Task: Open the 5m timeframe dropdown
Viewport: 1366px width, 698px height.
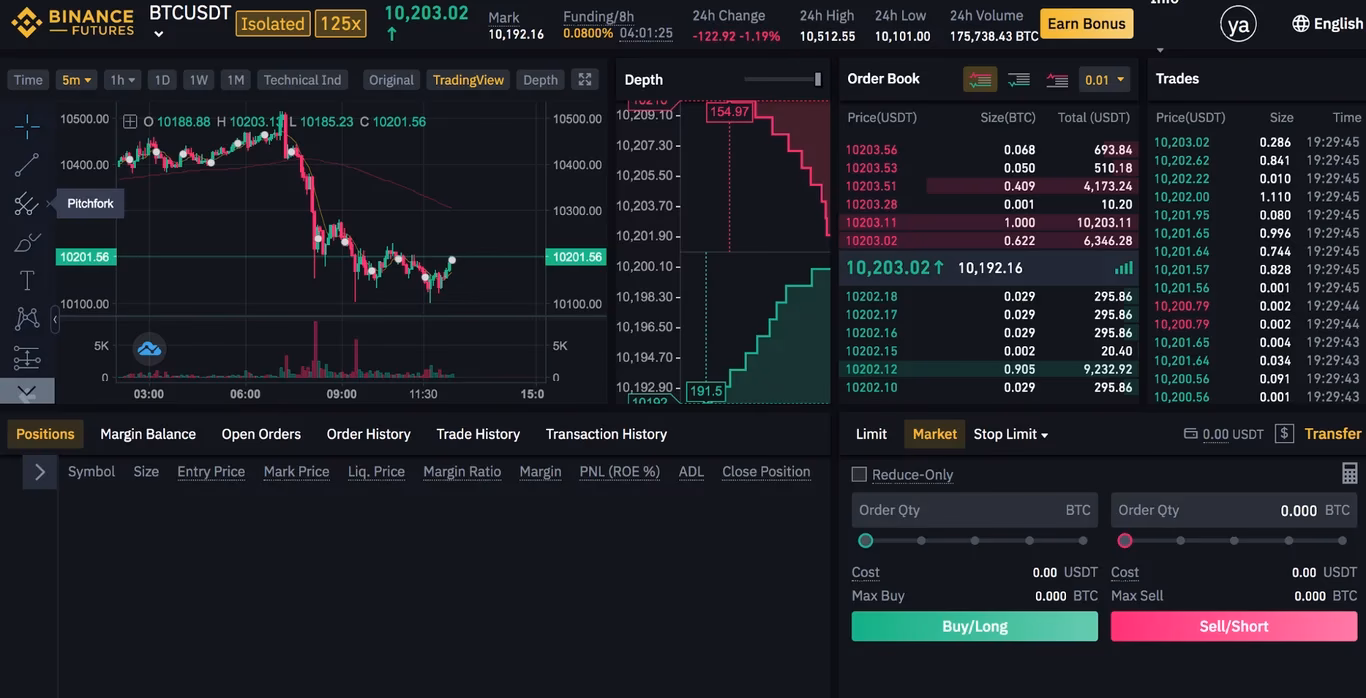Action: tap(76, 79)
